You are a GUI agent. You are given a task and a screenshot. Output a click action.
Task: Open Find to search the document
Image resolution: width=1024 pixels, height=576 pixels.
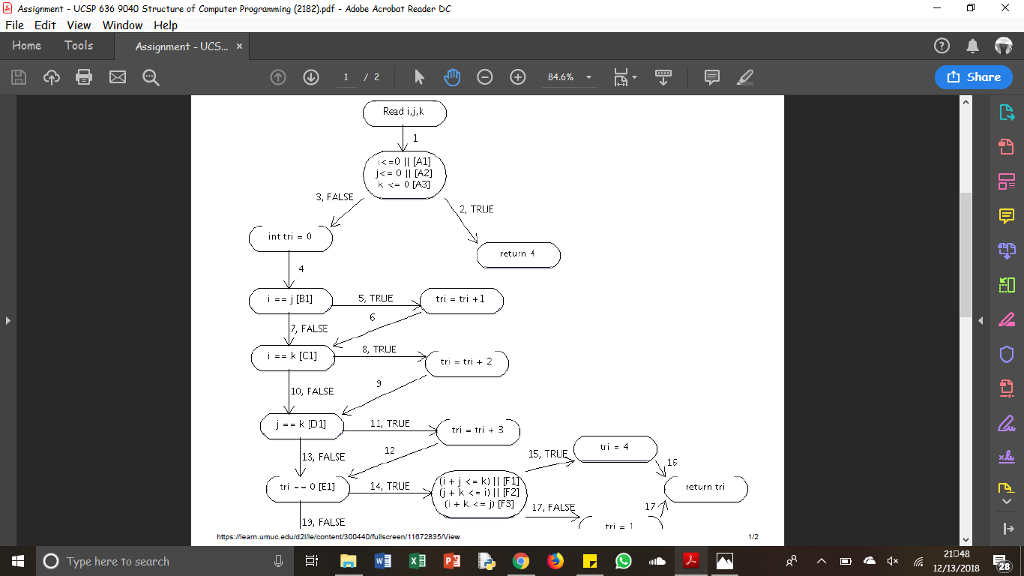pyautogui.click(x=150, y=76)
